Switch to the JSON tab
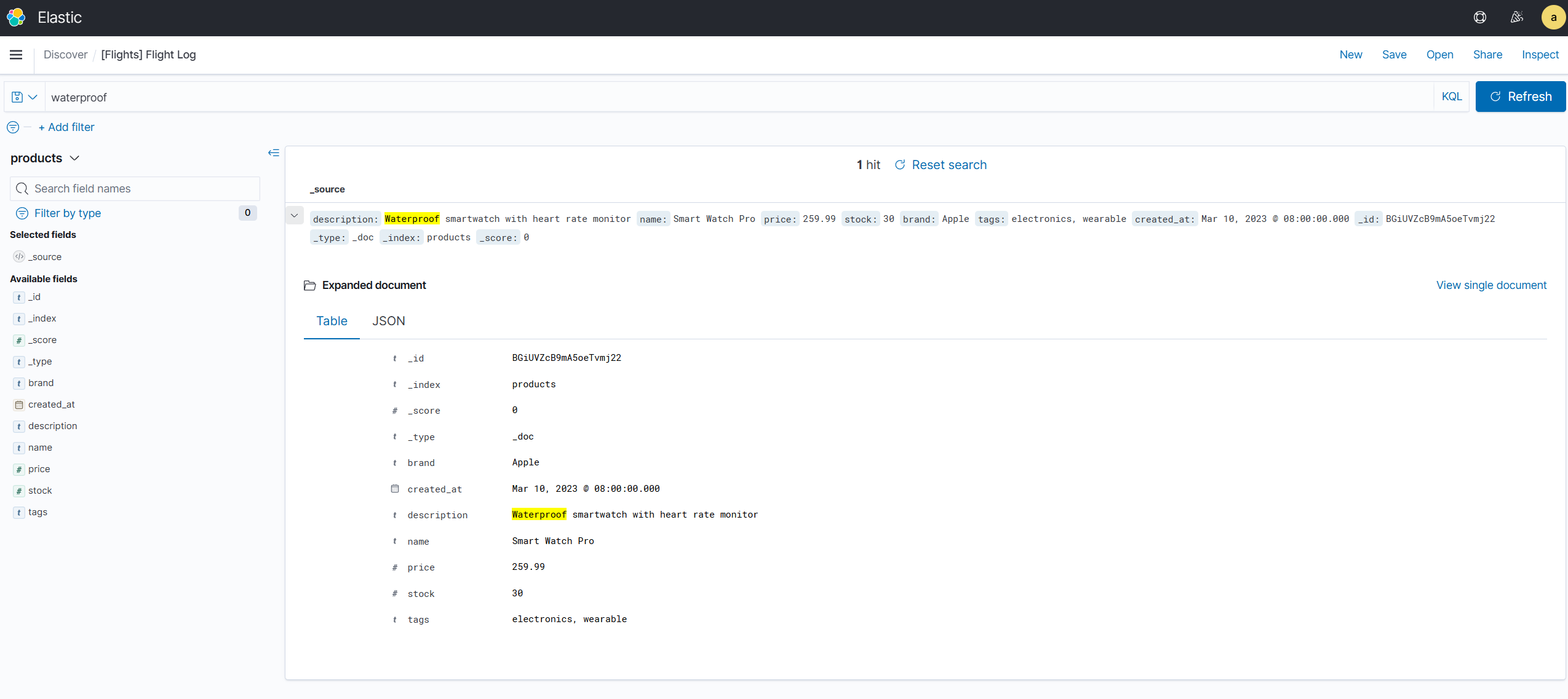The height and width of the screenshot is (699, 1568). (x=388, y=321)
